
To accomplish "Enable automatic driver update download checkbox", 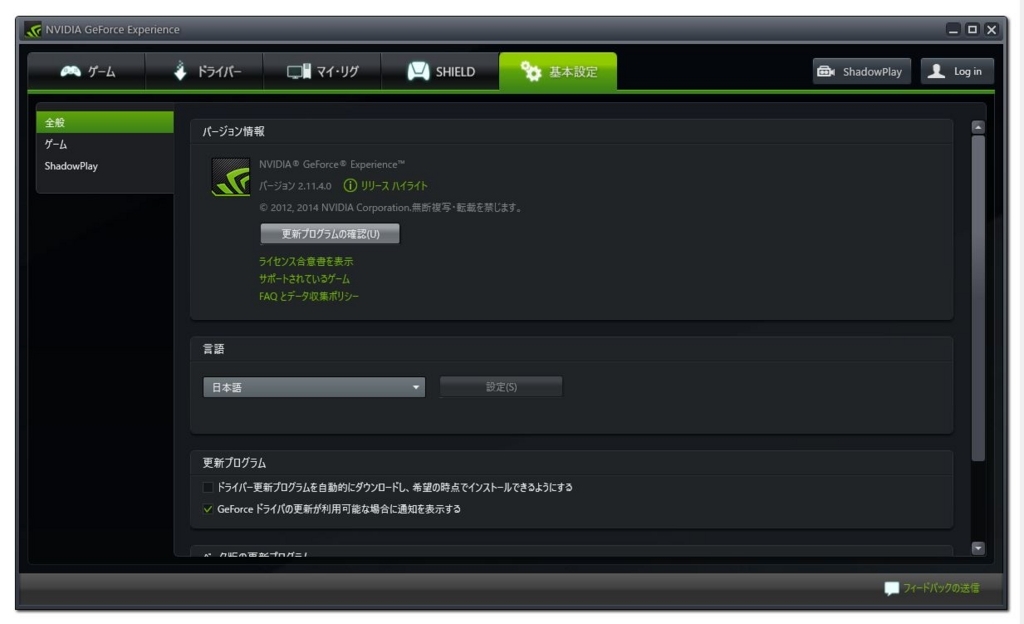I will pyautogui.click(x=208, y=487).
